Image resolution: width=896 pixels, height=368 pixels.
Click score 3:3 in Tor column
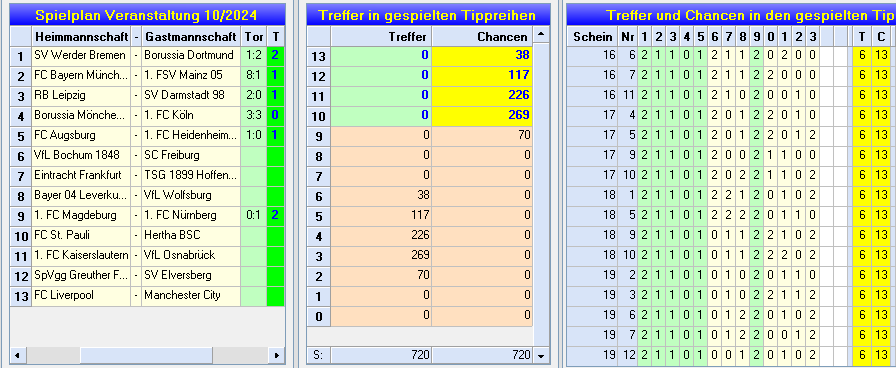coord(254,115)
